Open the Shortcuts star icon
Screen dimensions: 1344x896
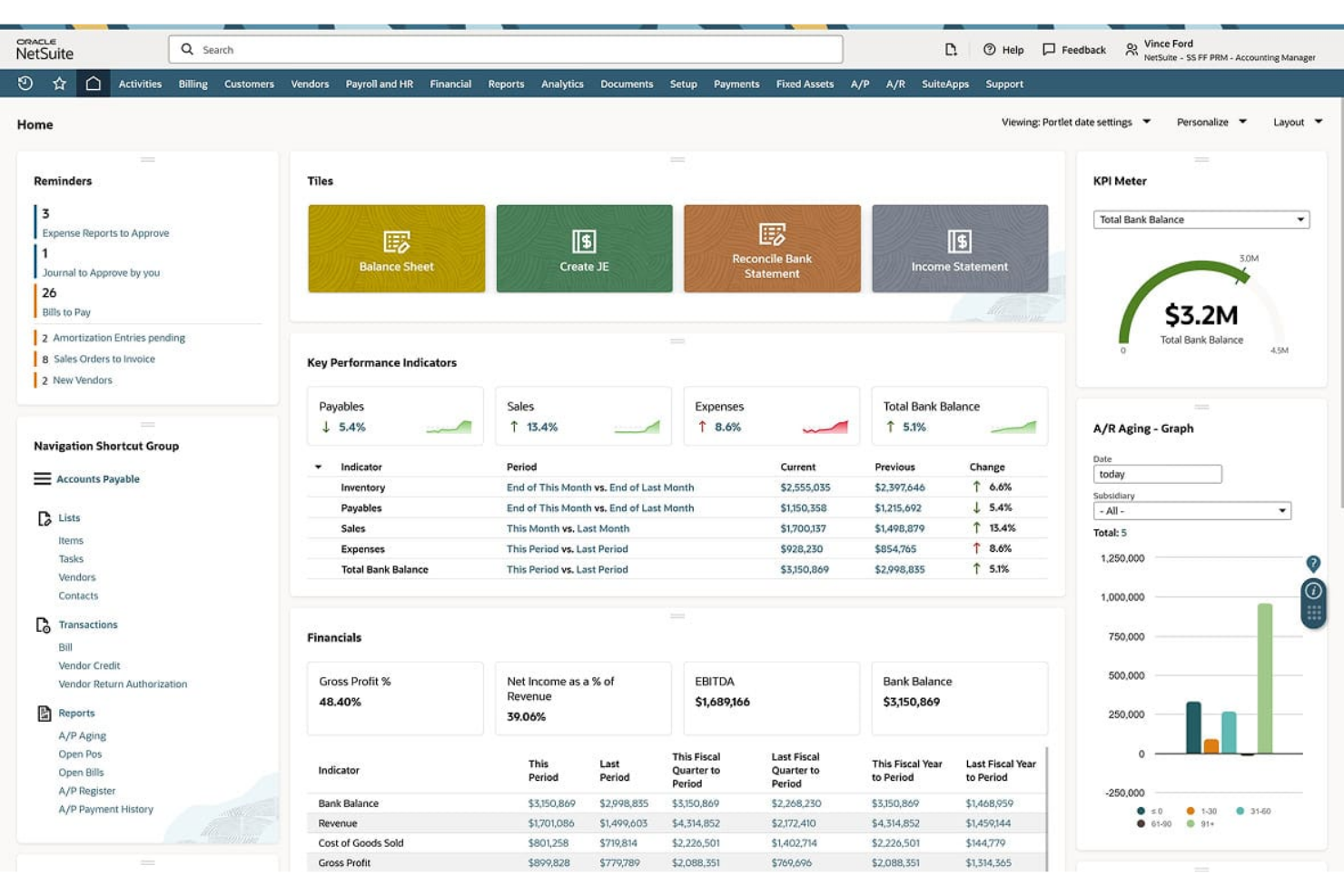coord(59,84)
